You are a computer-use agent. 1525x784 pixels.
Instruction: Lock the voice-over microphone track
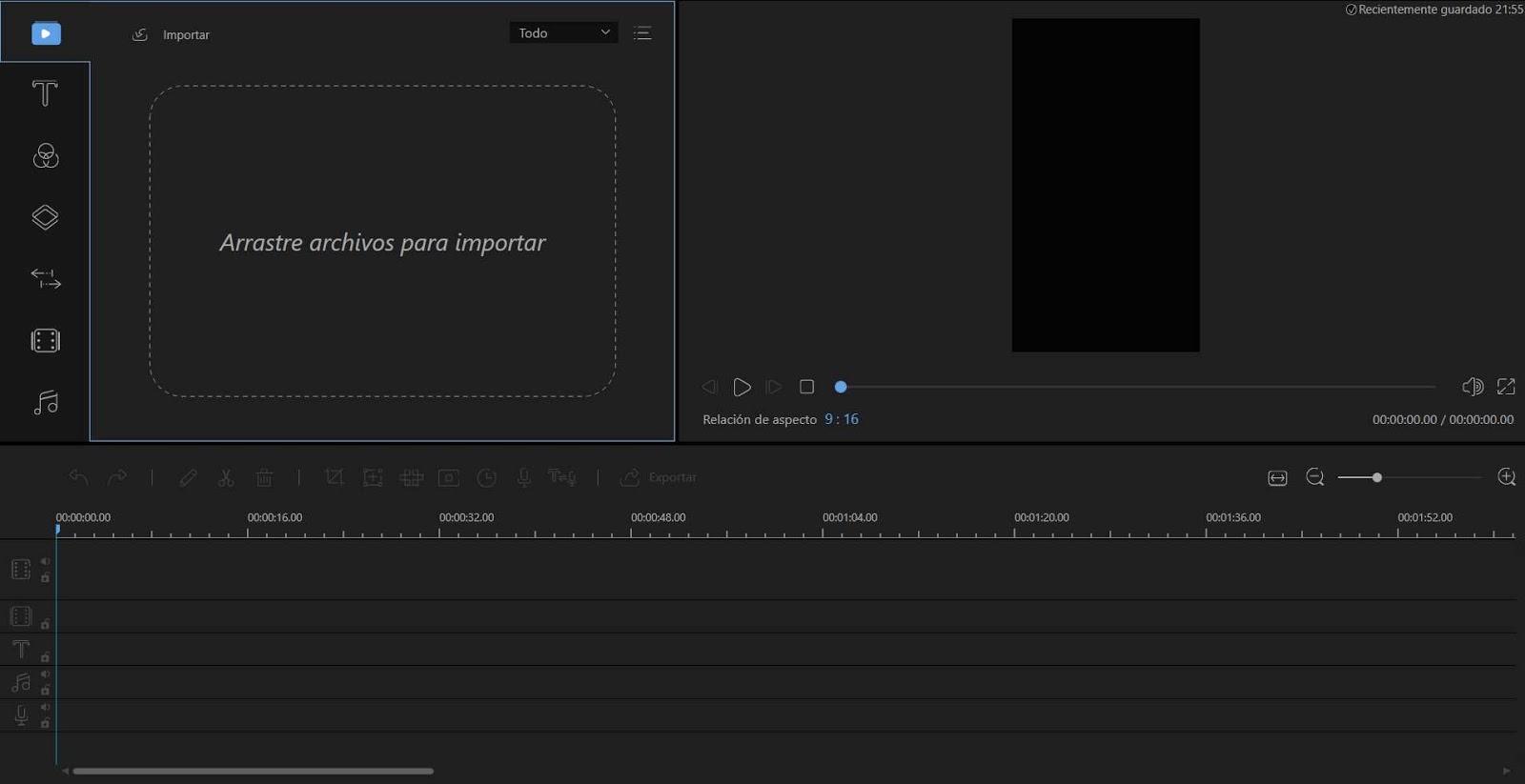(x=45, y=723)
